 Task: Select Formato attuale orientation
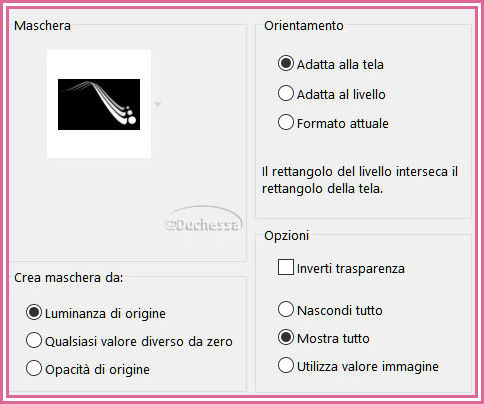tap(286, 122)
